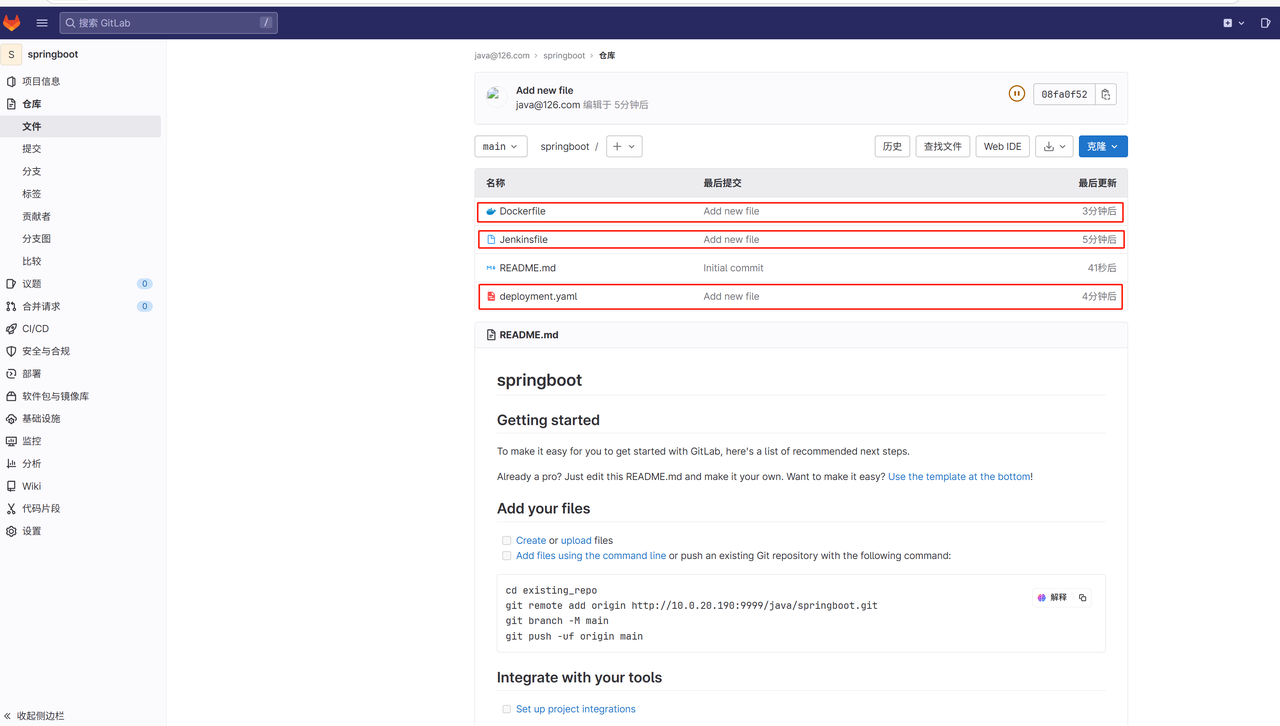
Task: Click the 解释 explain code button
Action: (x=1052, y=598)
